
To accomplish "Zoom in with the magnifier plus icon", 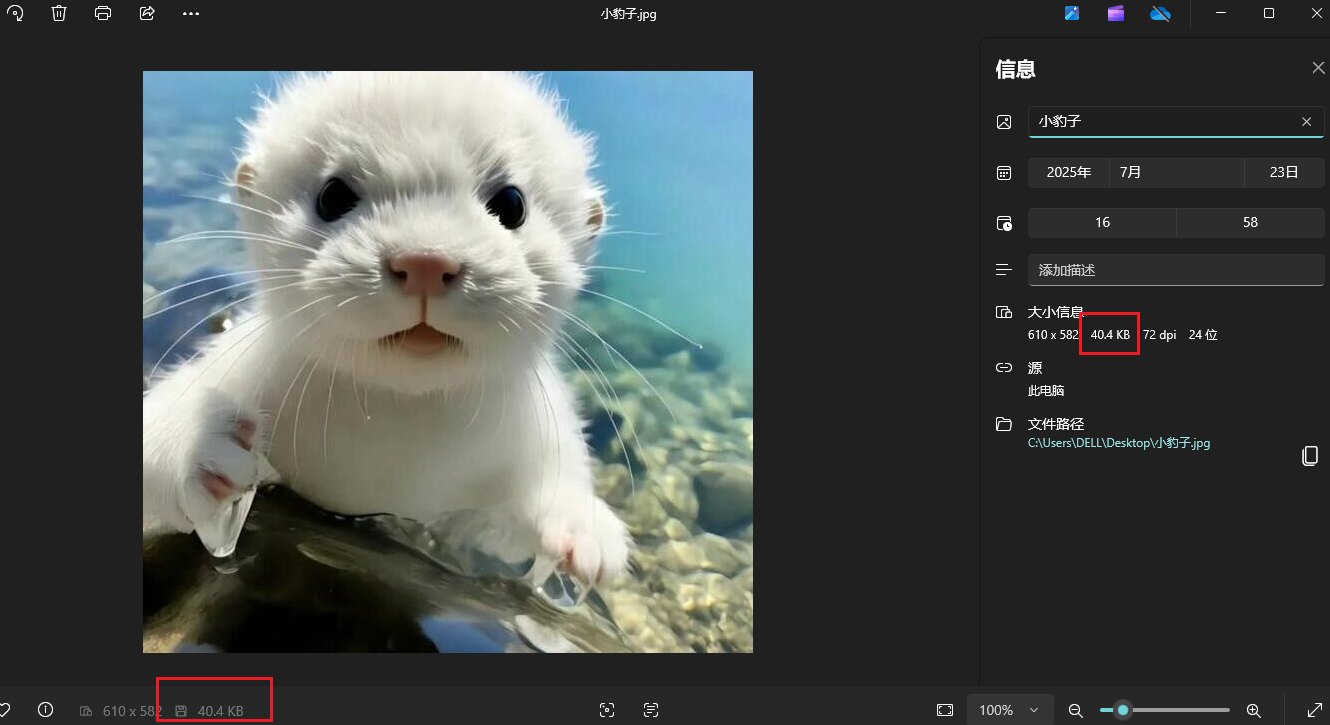I will [1255, 710].
